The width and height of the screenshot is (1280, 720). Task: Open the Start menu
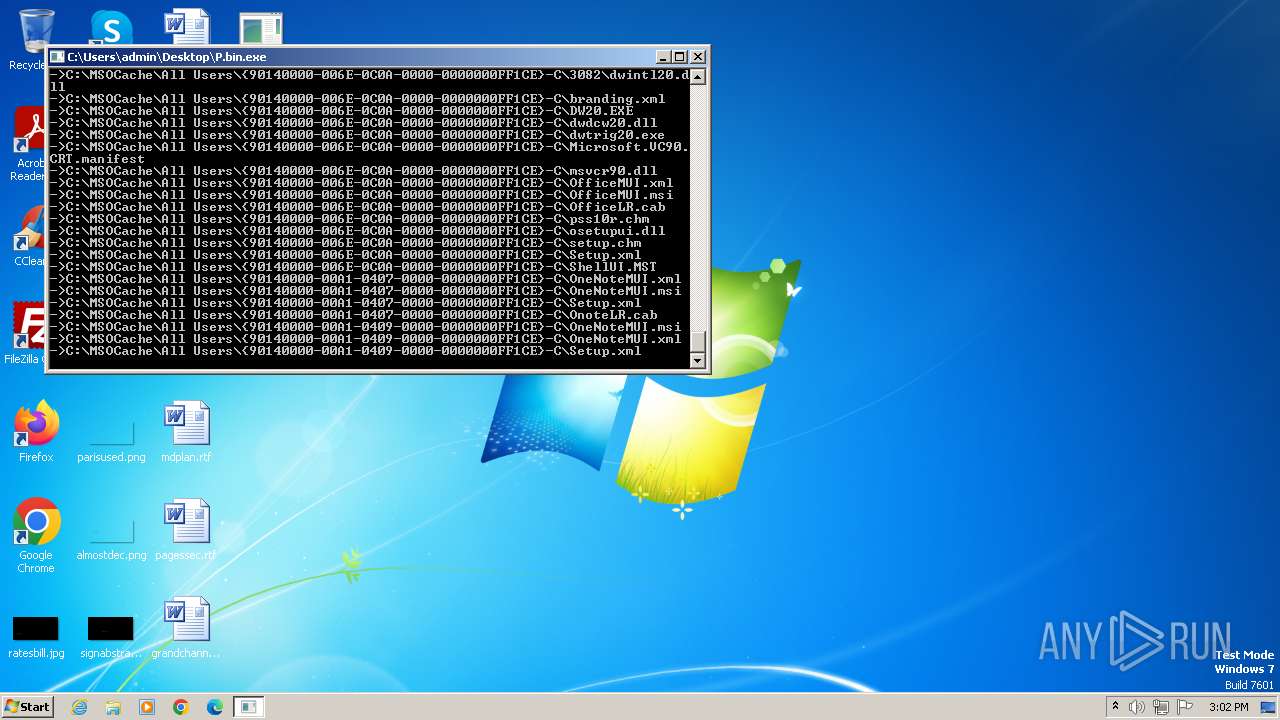pyautogui.click(x=28, y=707)
